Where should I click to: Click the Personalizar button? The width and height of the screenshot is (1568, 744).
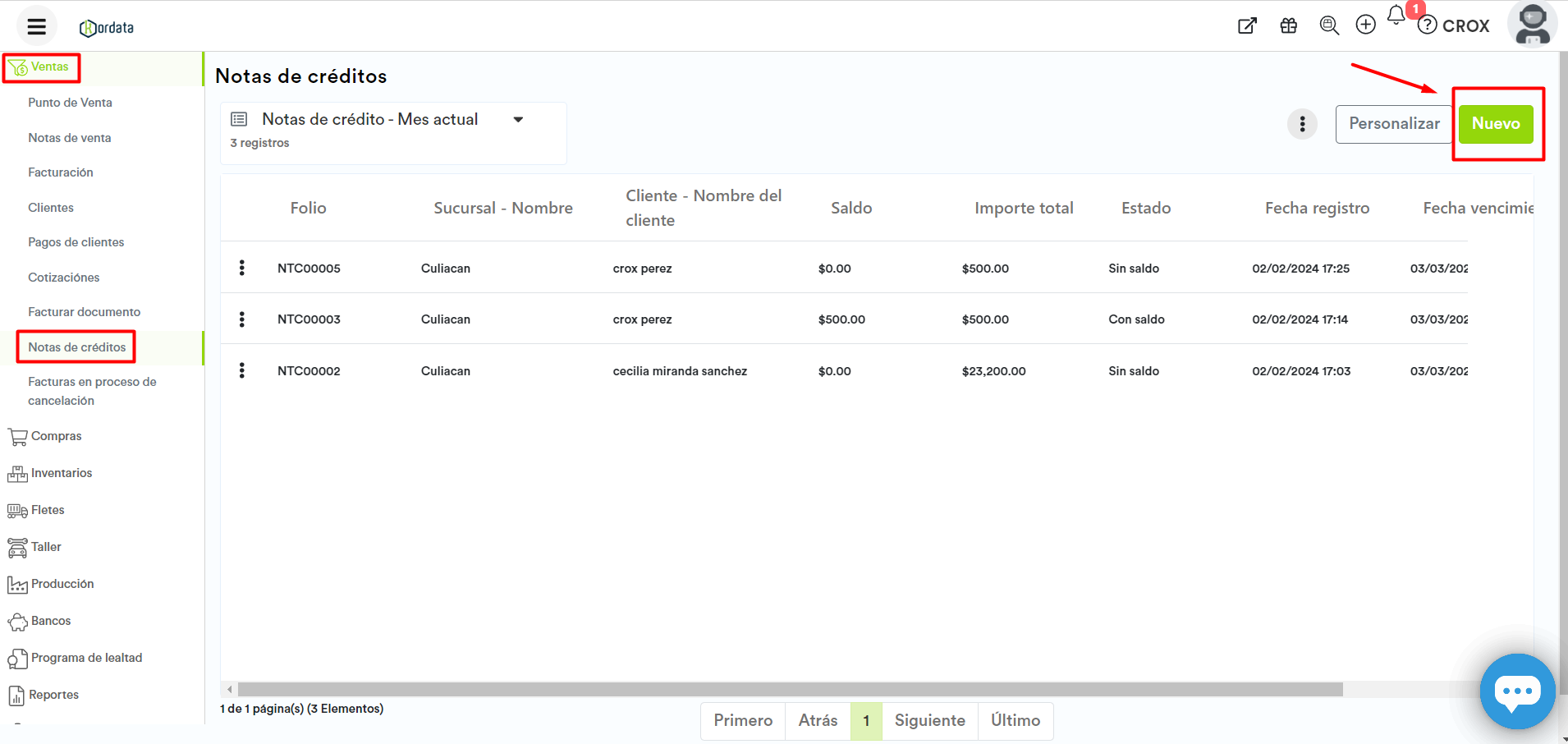pyautogui.click(x=1393, y=124)
